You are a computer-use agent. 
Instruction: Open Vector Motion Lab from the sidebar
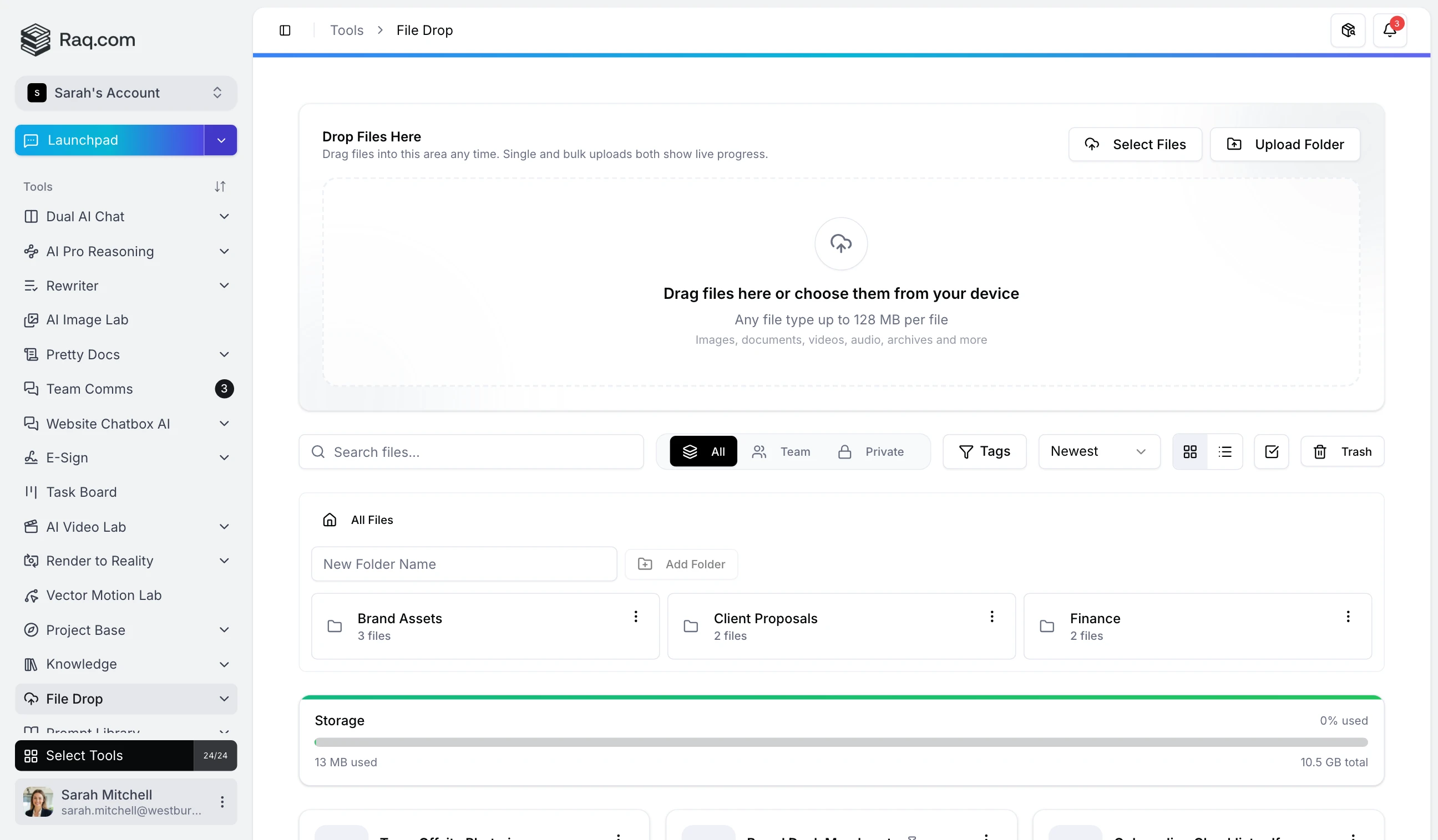[x=103, y=595]
